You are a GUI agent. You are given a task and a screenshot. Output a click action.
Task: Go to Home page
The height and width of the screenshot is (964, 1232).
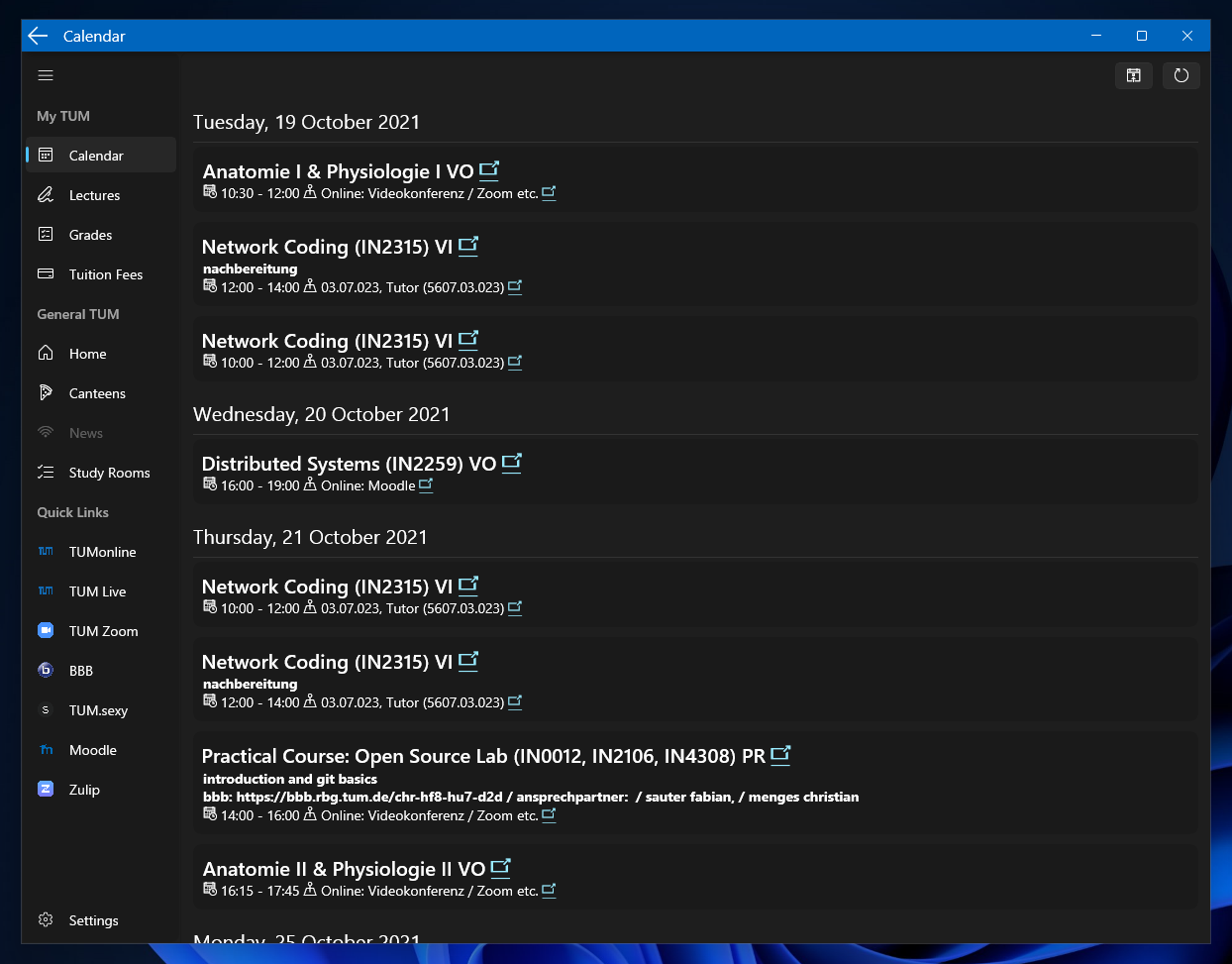[x=101, y=354]
